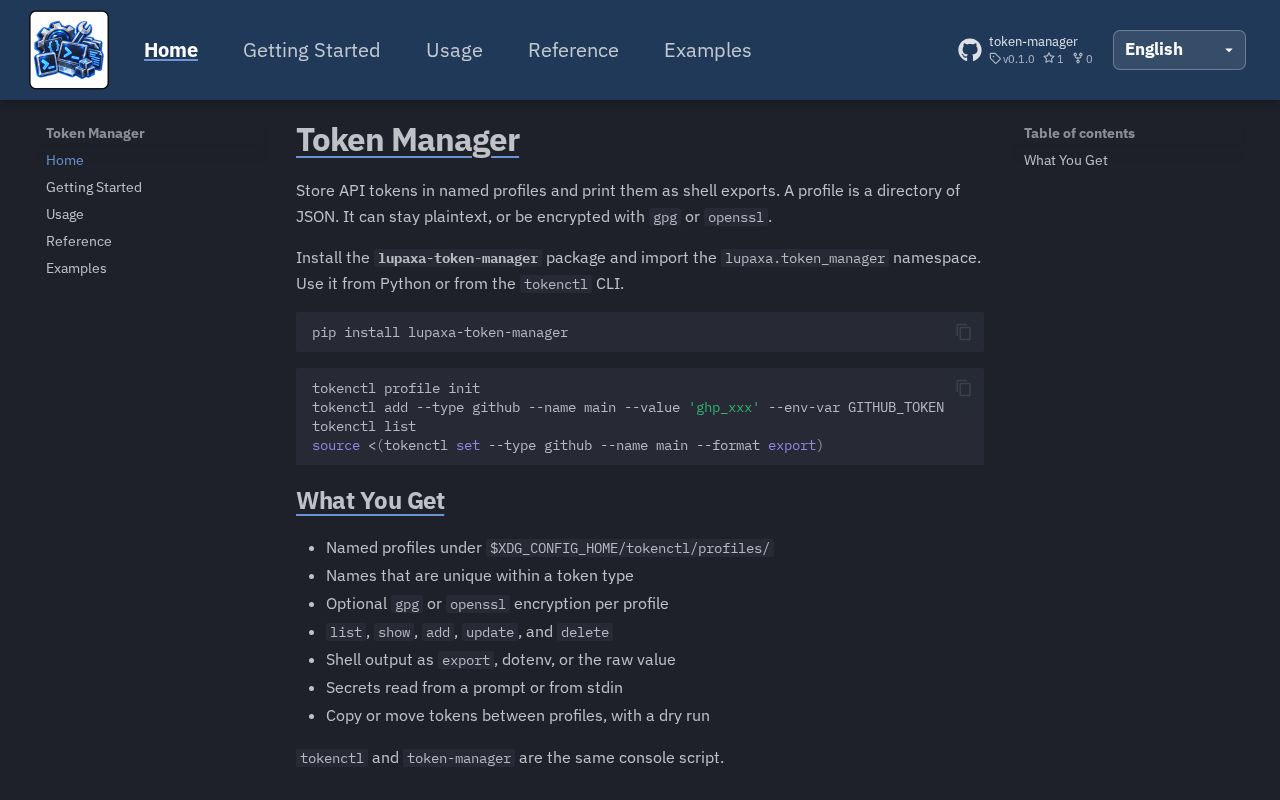
Task: Click the 'ghp_xxx' string in code block
Action: point(724,407)
